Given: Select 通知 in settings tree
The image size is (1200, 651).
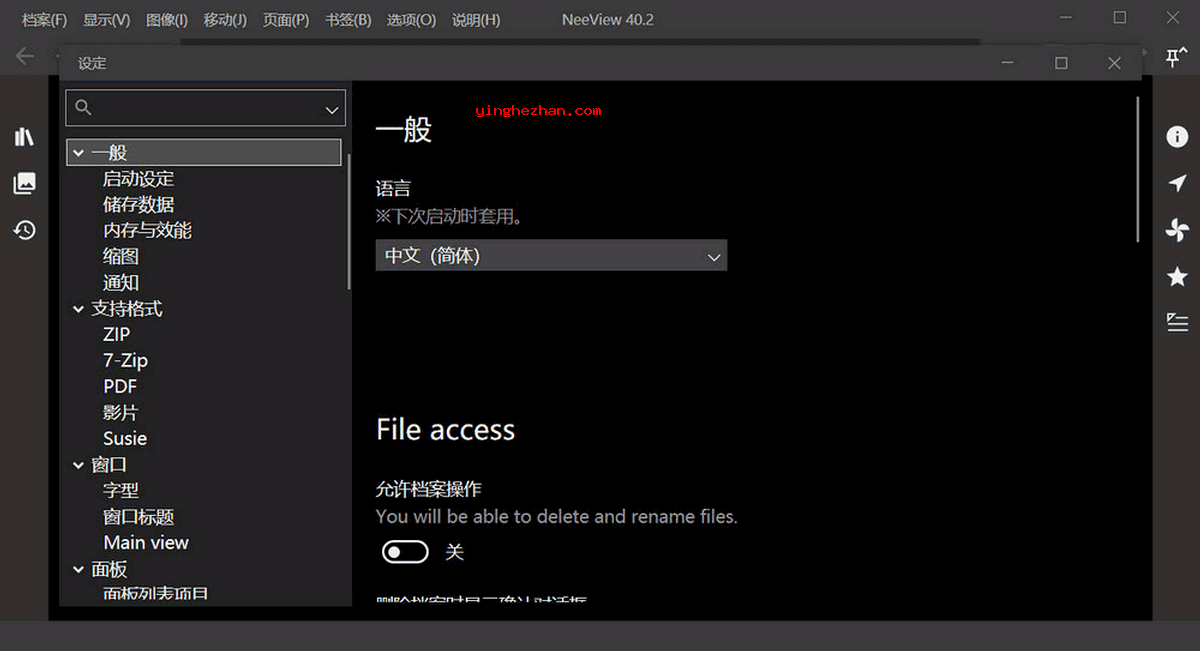Looking at the screenshot, I should click(x=120, y=283).
